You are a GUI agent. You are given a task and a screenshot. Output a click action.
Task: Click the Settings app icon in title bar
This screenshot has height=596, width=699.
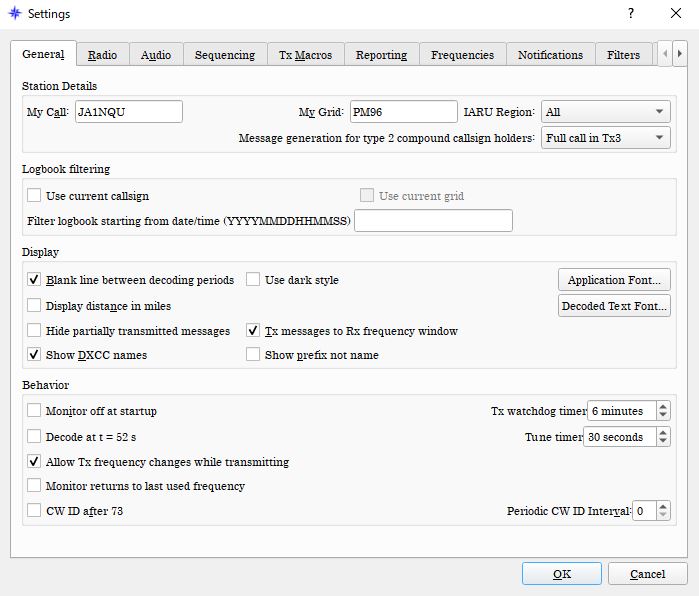click(x=14, y=14)
